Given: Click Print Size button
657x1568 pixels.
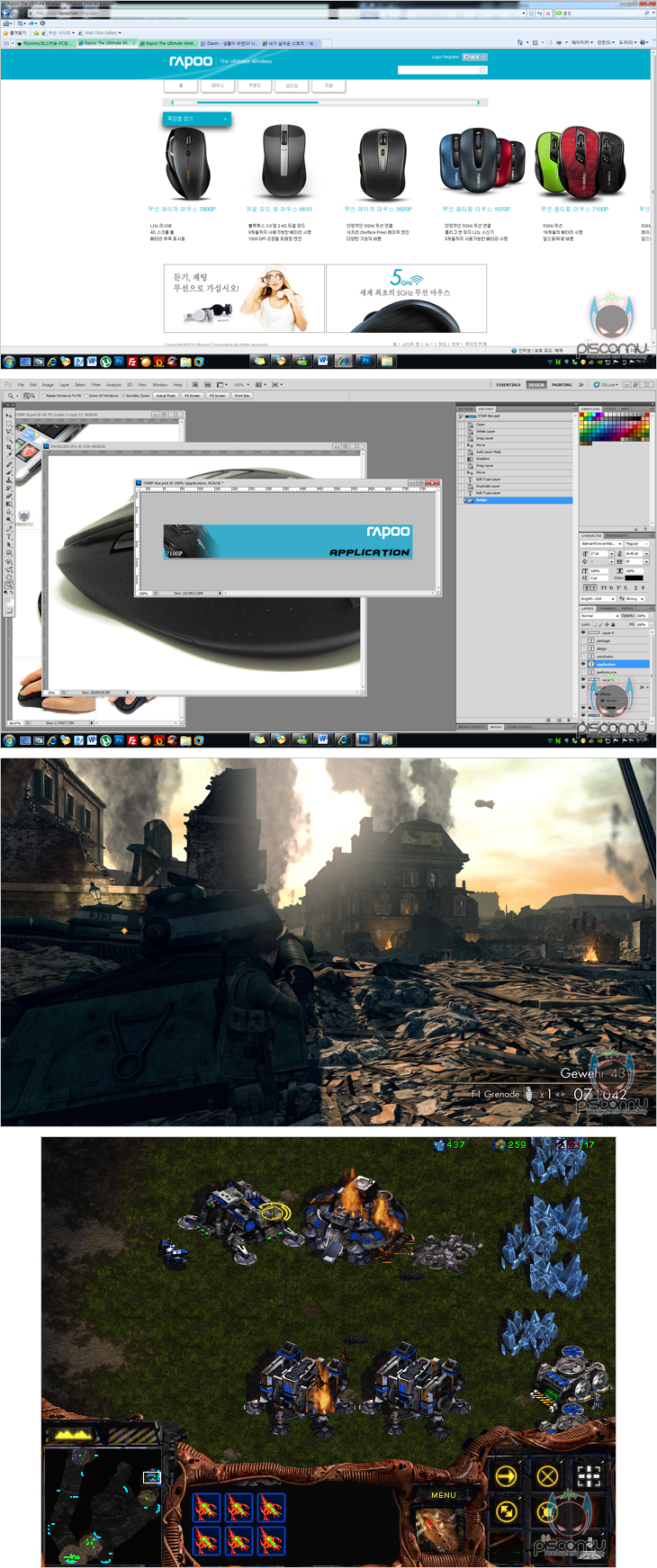Looking at the screenshot, I should 242,396.
